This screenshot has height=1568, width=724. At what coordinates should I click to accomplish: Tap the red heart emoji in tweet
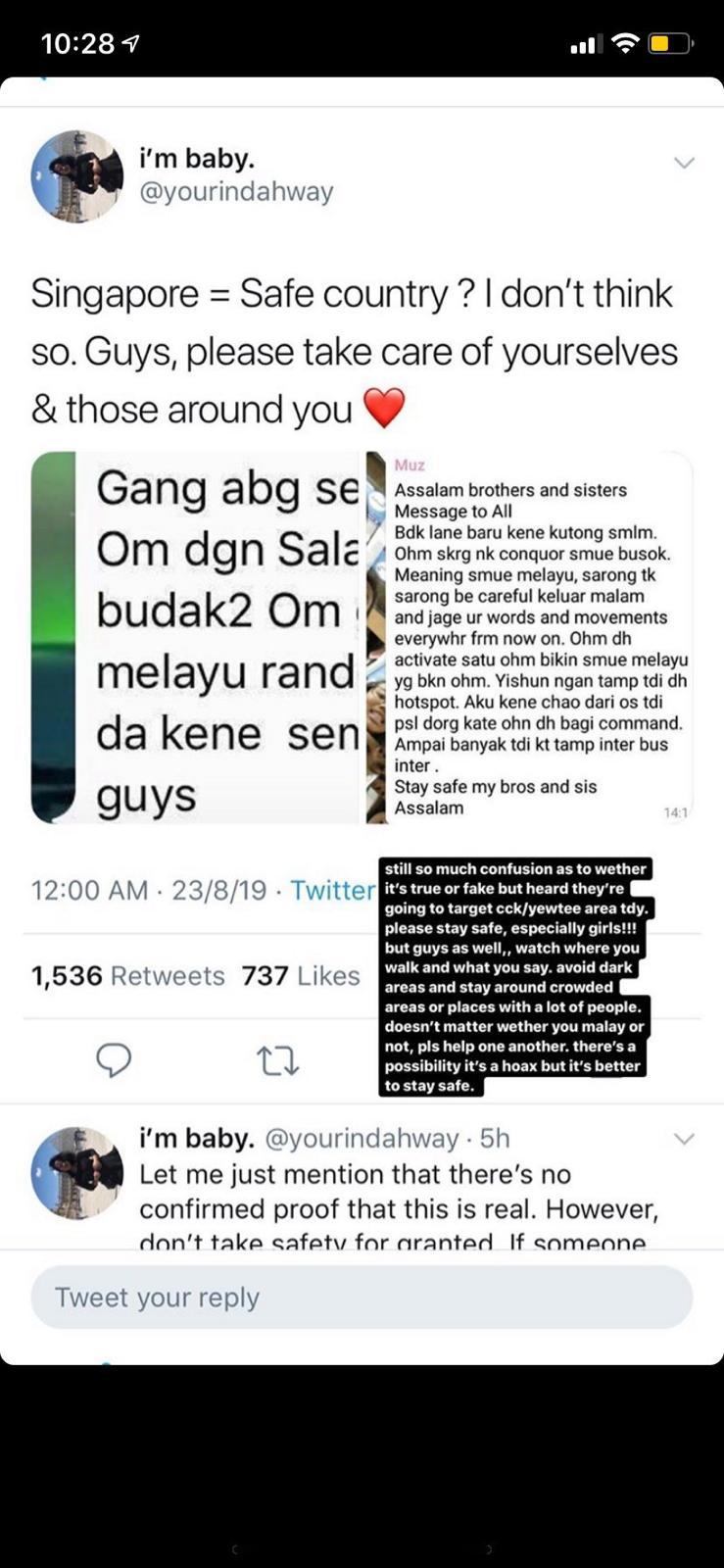pos(384,409)
